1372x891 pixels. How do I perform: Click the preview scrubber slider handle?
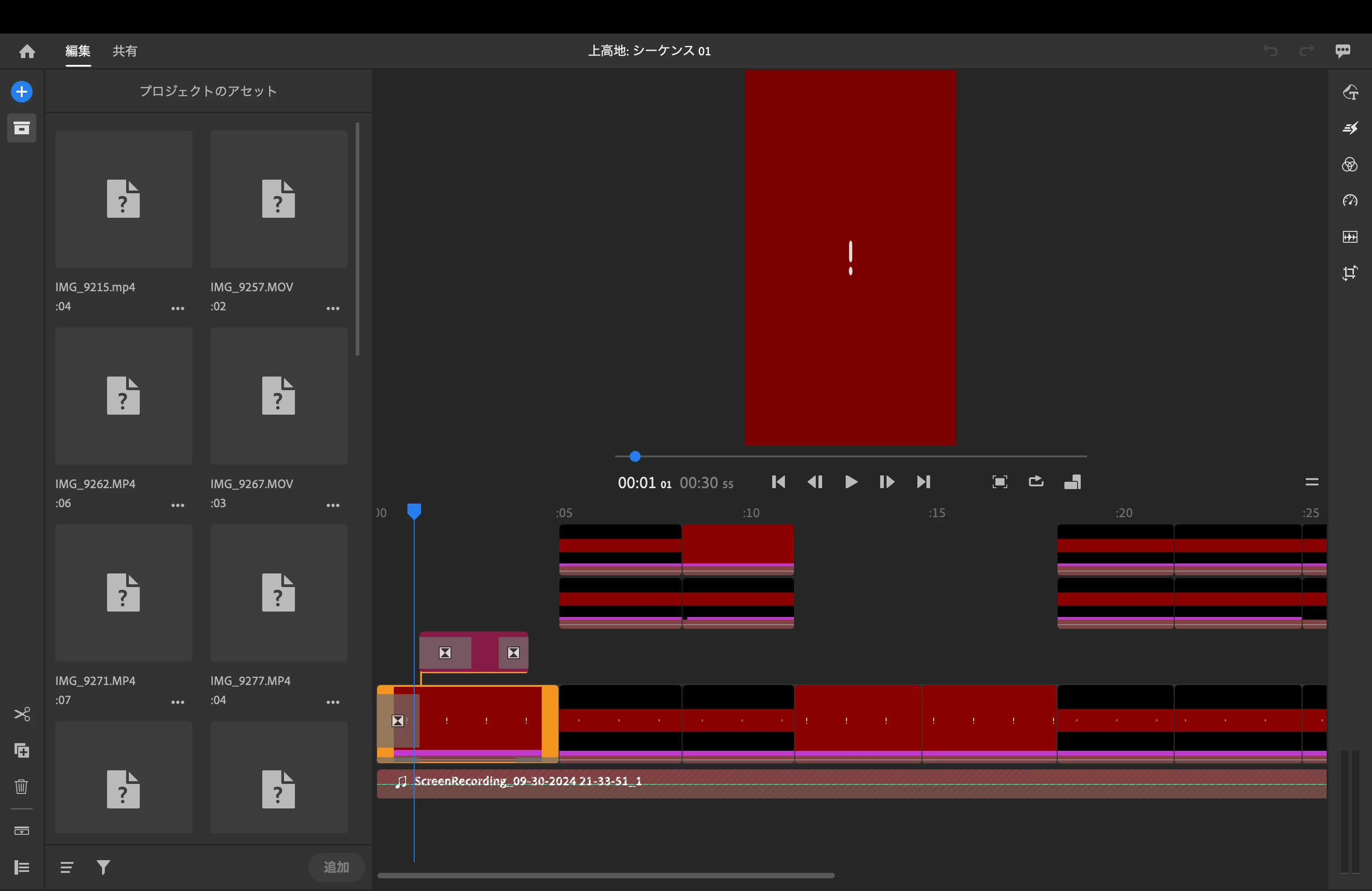[x=635, y=456]
